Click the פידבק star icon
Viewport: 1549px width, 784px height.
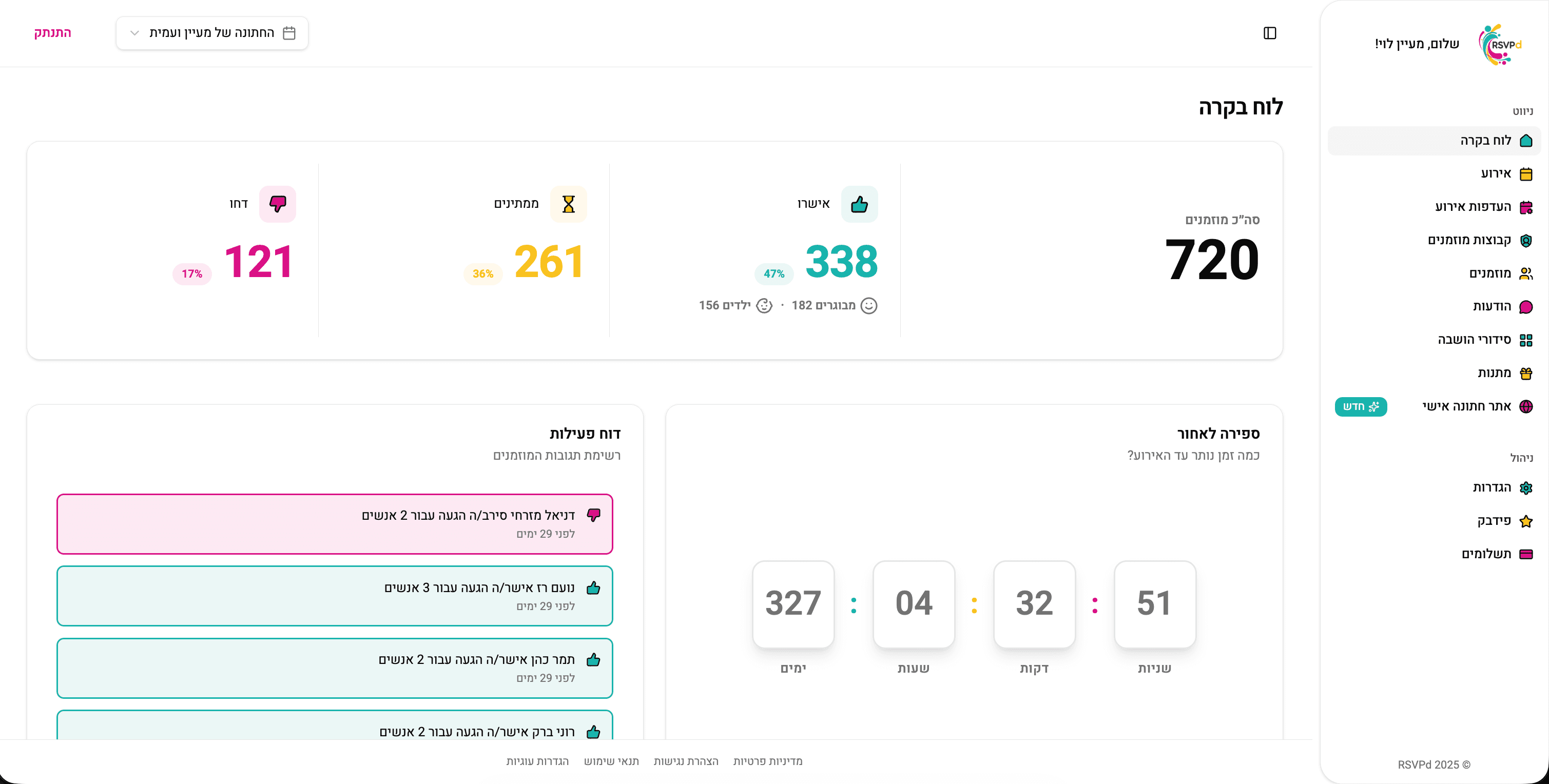[x=1525, y=521]
